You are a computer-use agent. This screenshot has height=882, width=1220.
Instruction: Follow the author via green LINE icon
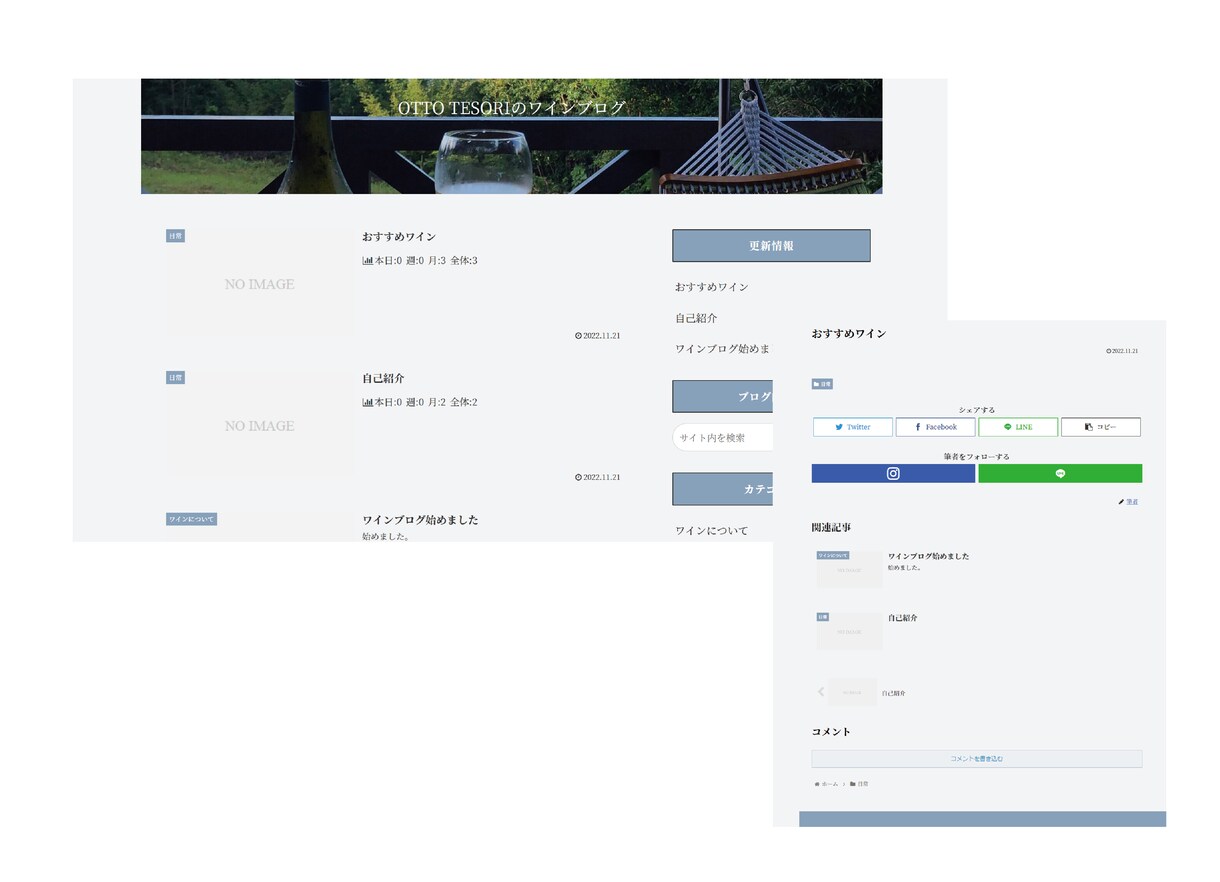1060,474
